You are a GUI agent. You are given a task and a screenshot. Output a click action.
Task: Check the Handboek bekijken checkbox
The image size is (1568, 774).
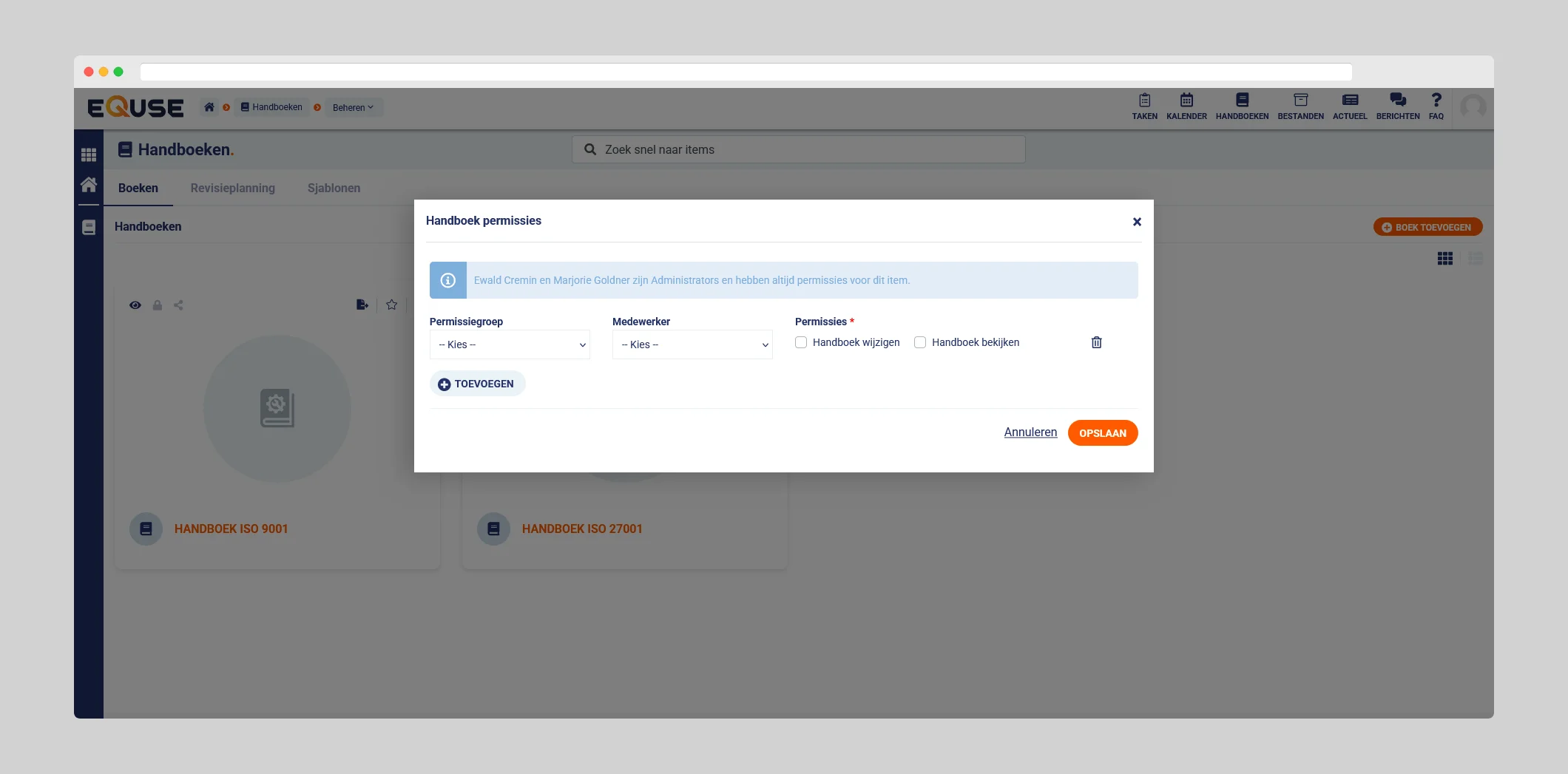click(920, 342)
